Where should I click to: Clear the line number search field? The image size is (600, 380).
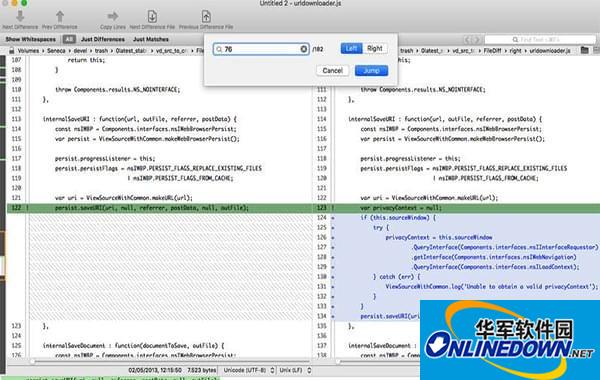tap(303, 49)
